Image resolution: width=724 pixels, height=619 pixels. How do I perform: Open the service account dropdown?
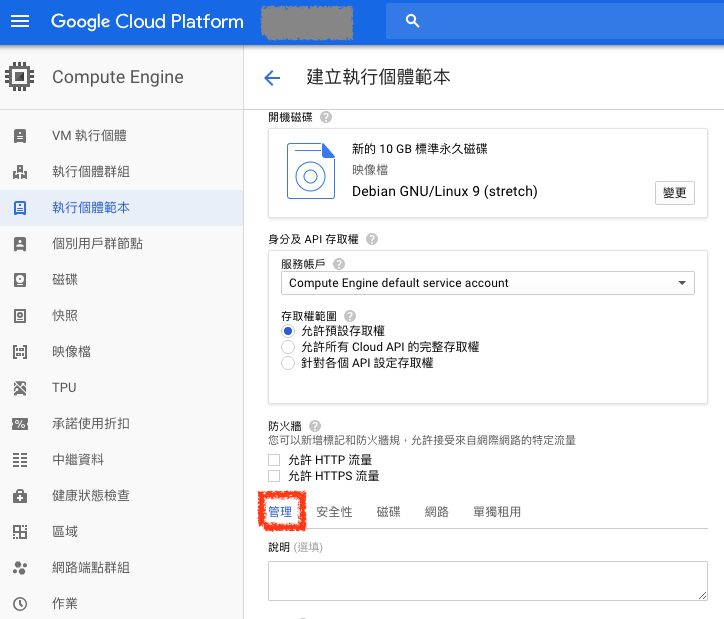[488, 284]
